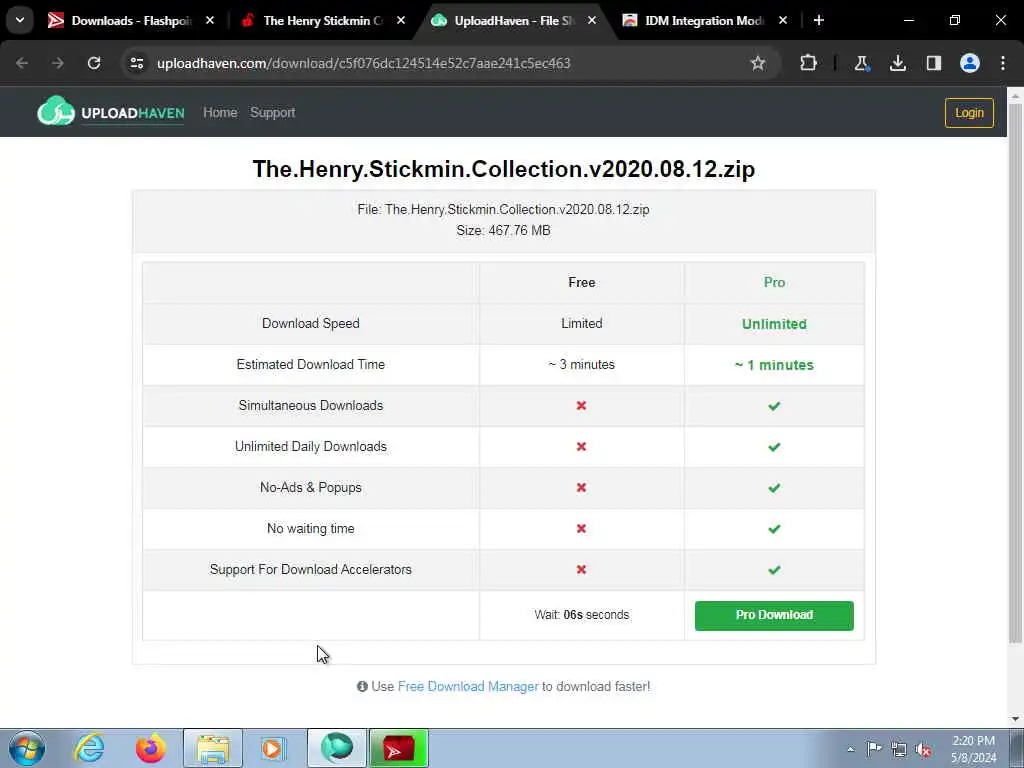Click the Pro Download button
The height and width of the screenshot is (768, 1024).
pyautogui.click(x=774, y=615)
